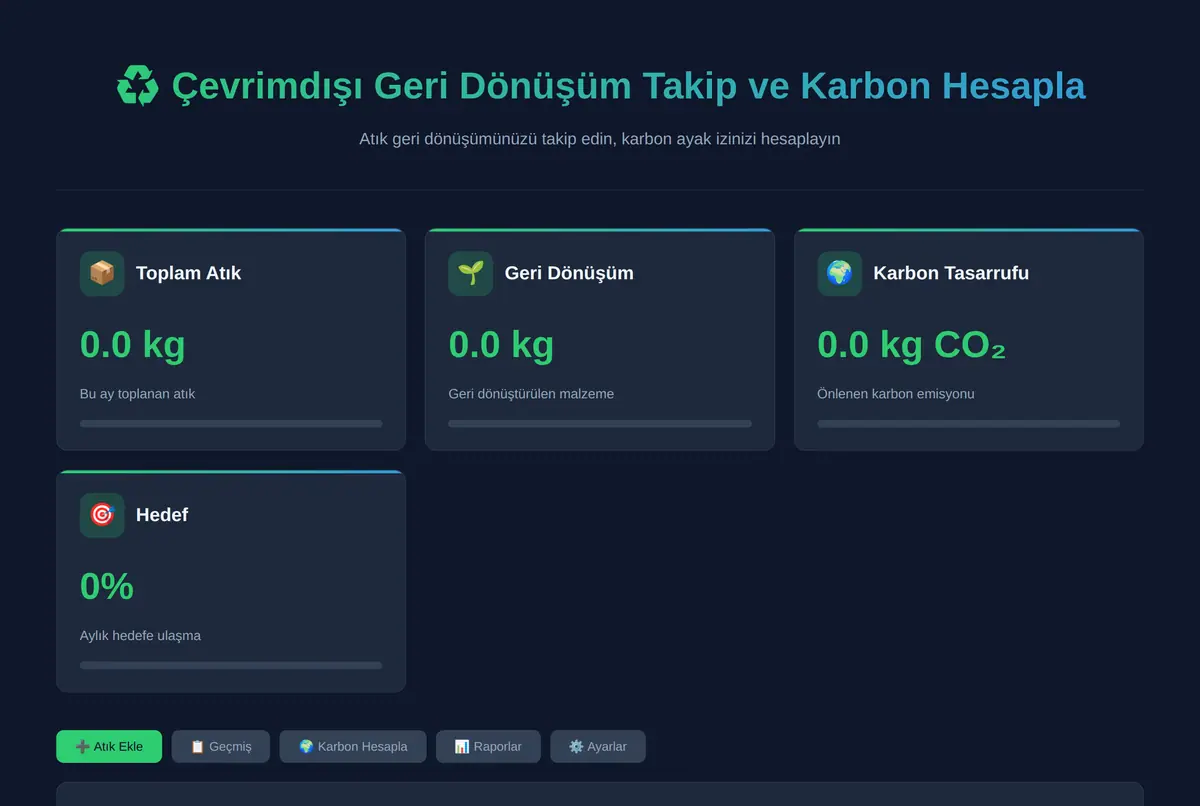
Task: Switch to the Geçmiş tab
Action: click(x=221, y=746)
